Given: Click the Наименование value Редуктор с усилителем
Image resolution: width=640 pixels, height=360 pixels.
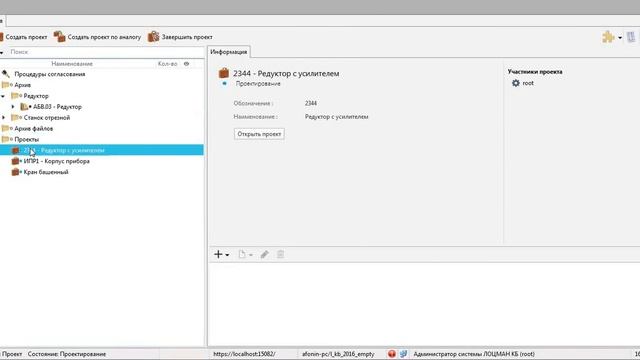Looking at the screenshot, I should 336,117.
